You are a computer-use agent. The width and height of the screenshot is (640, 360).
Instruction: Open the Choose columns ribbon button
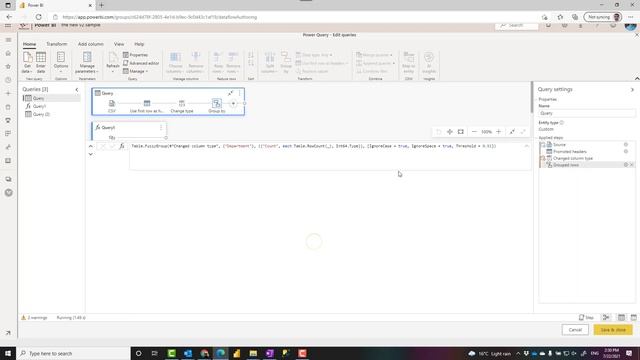(x=176, y=62)
